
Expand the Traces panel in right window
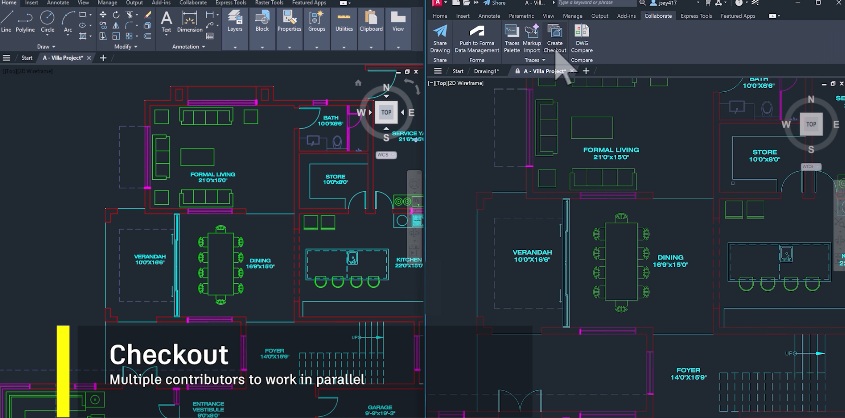pos(535,60)
